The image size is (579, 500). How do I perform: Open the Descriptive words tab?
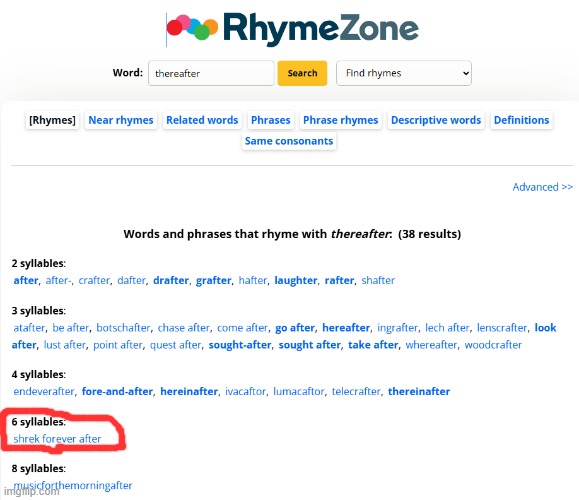(x=436, y=120)
